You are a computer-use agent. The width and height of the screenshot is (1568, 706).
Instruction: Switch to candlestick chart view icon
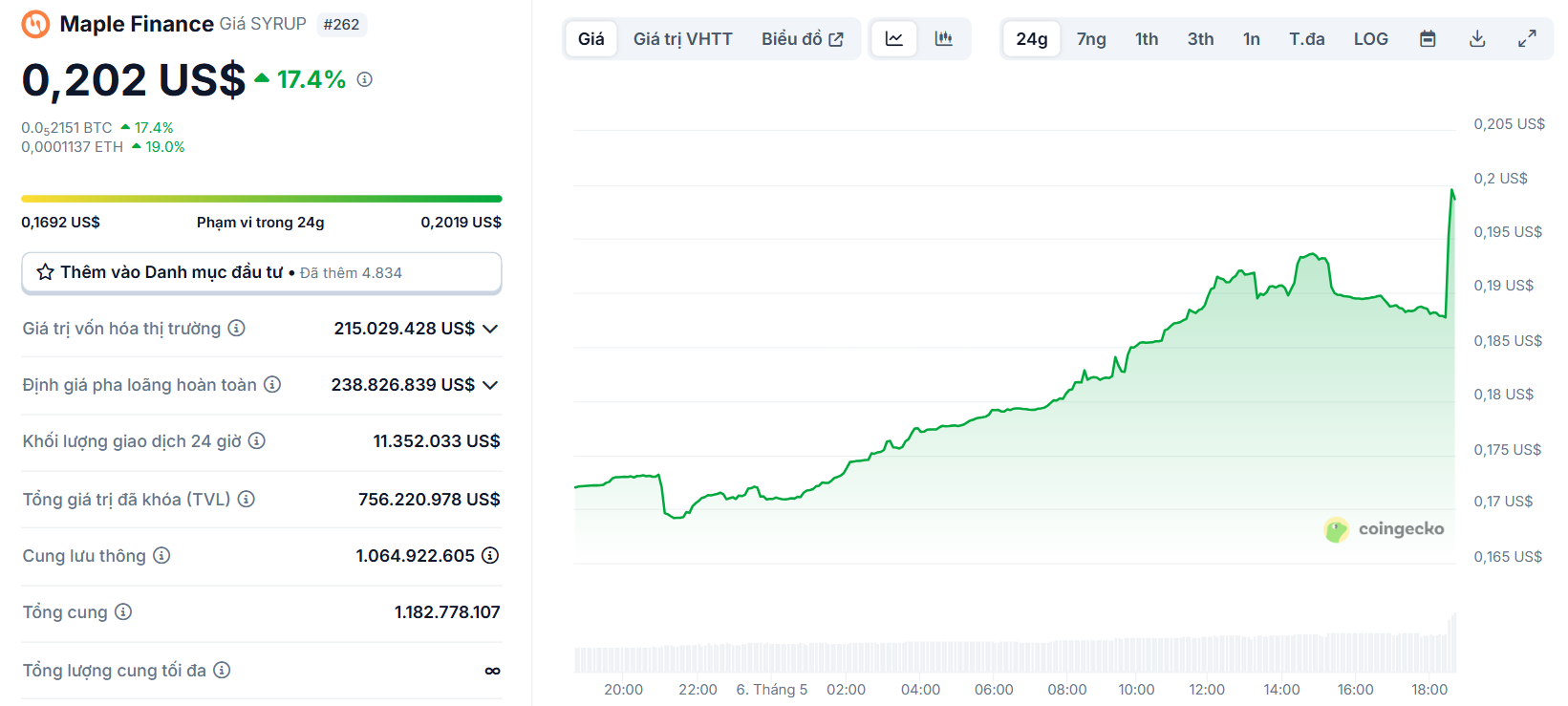[x=944, y=39]
